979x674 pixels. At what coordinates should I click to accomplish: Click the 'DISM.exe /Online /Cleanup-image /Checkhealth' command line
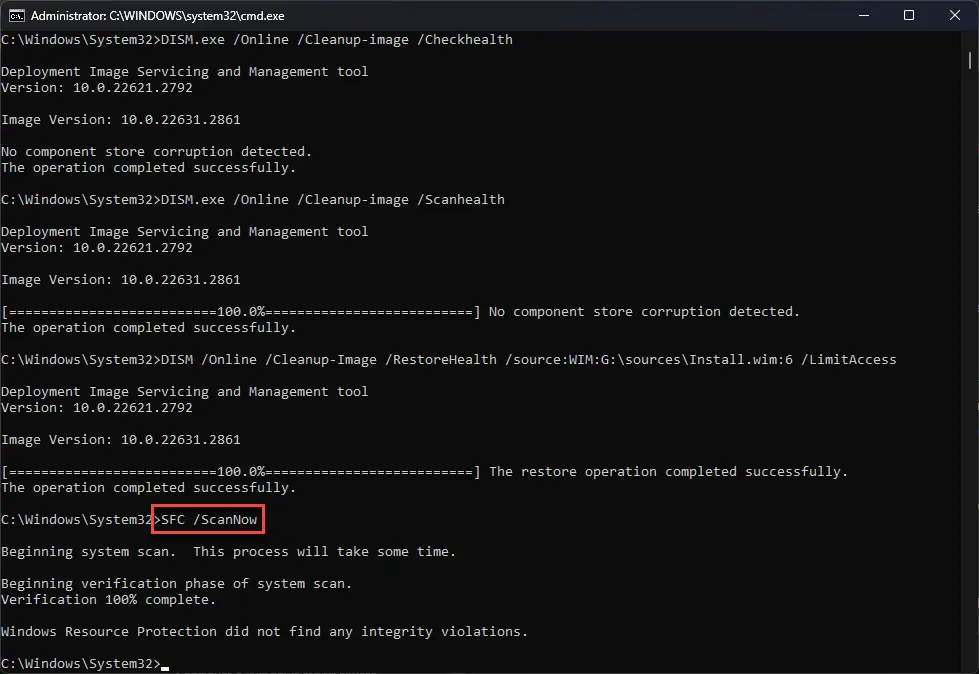[x=337, y=39]
